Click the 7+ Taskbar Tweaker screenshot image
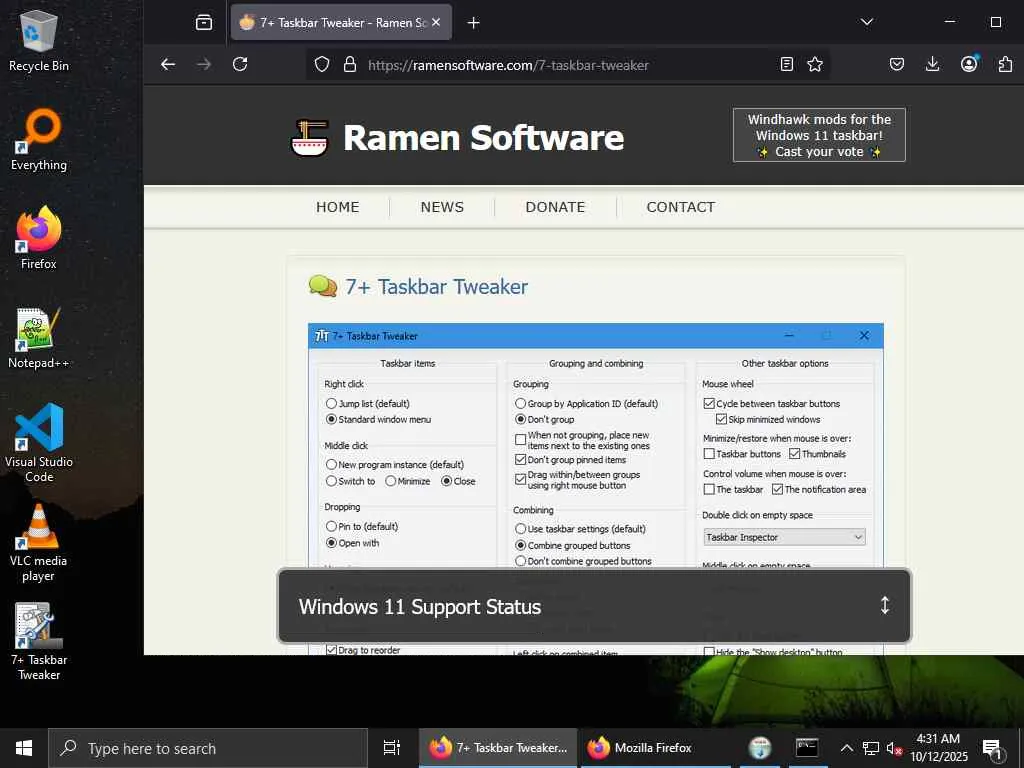The width and height of the screenshot is (1024, 768). pos(596,488)
